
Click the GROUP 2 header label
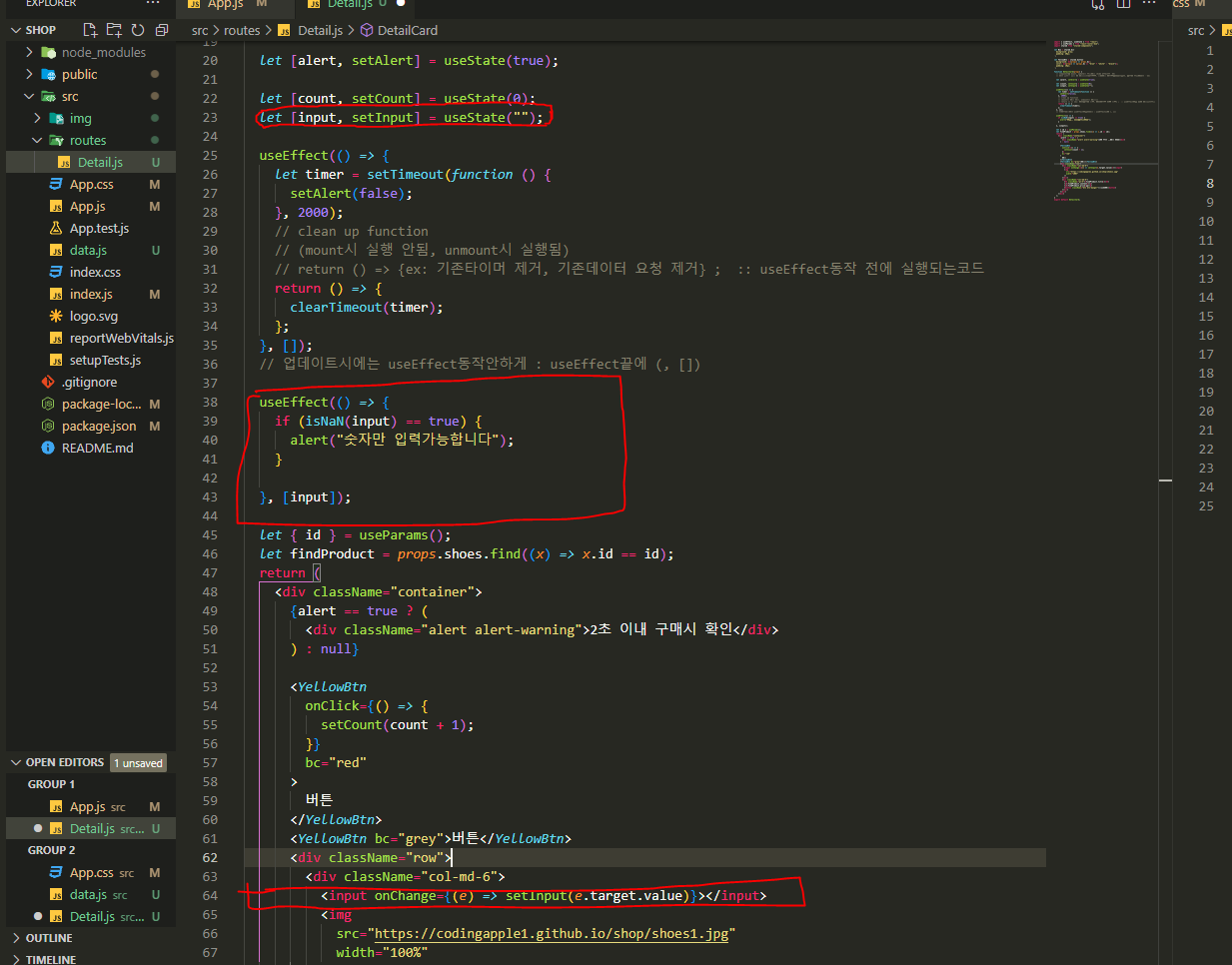click(51, 850)
